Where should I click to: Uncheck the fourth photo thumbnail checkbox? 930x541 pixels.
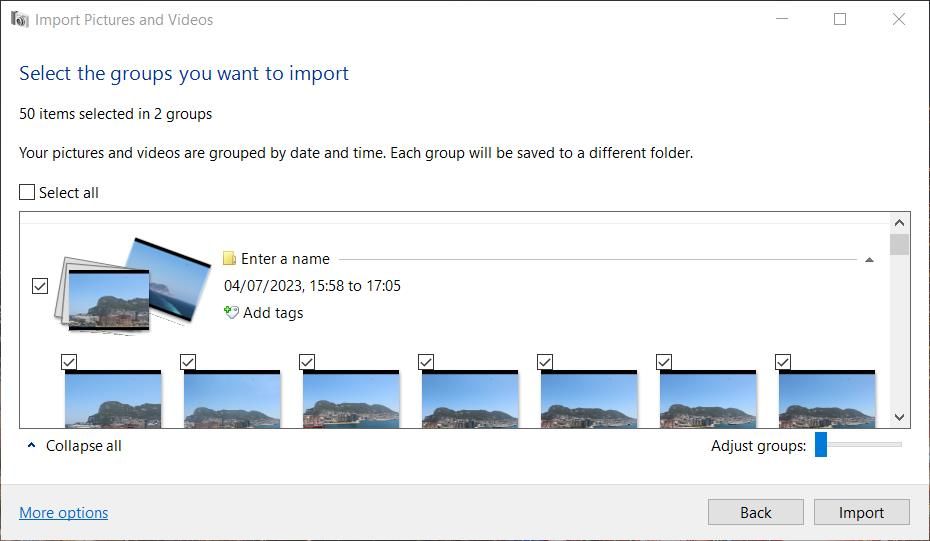pos(426,362)
